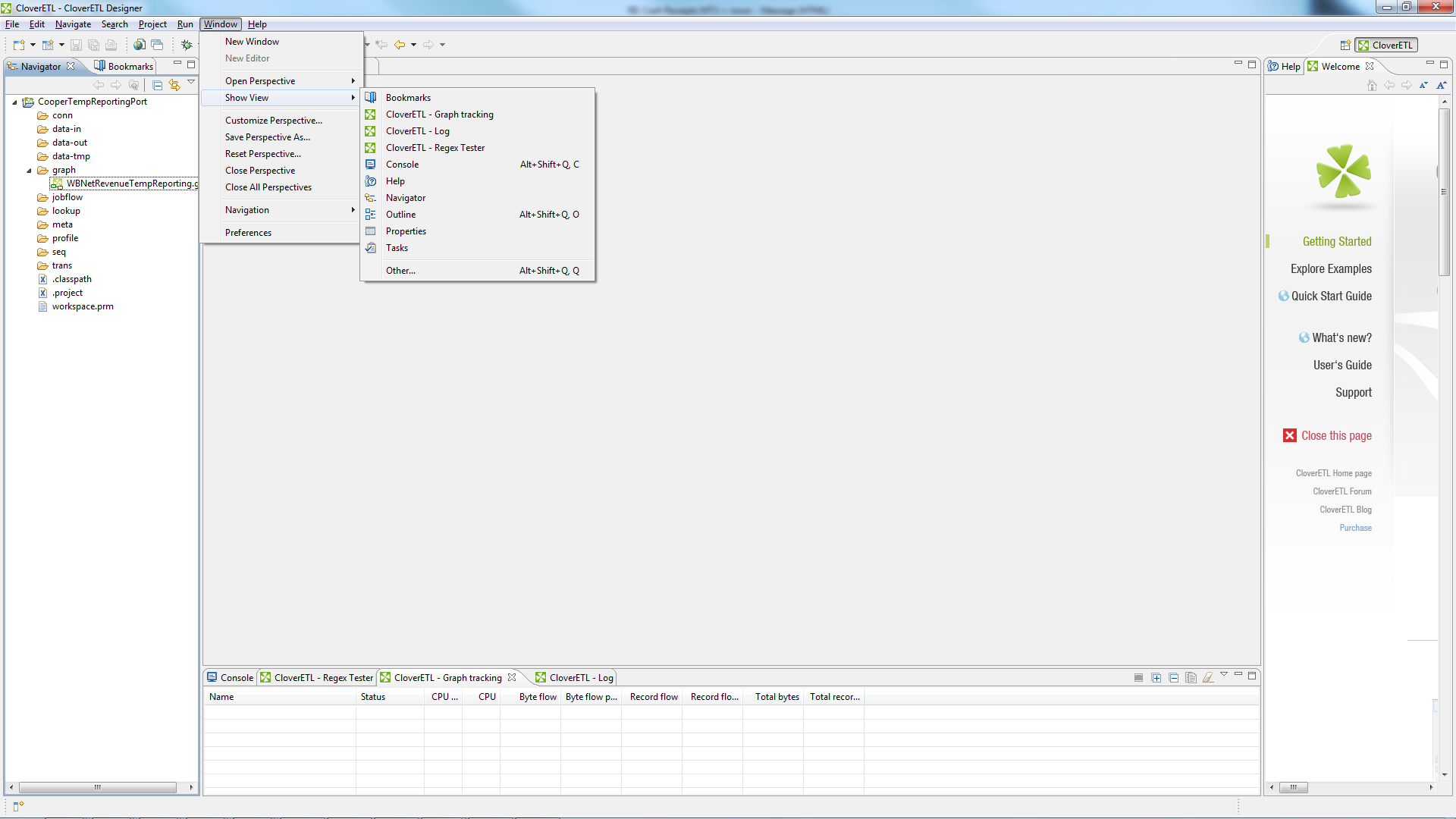Screen dimensions: 1456x819
Task: Click the Purchase link
Action: click(1355, 528)
